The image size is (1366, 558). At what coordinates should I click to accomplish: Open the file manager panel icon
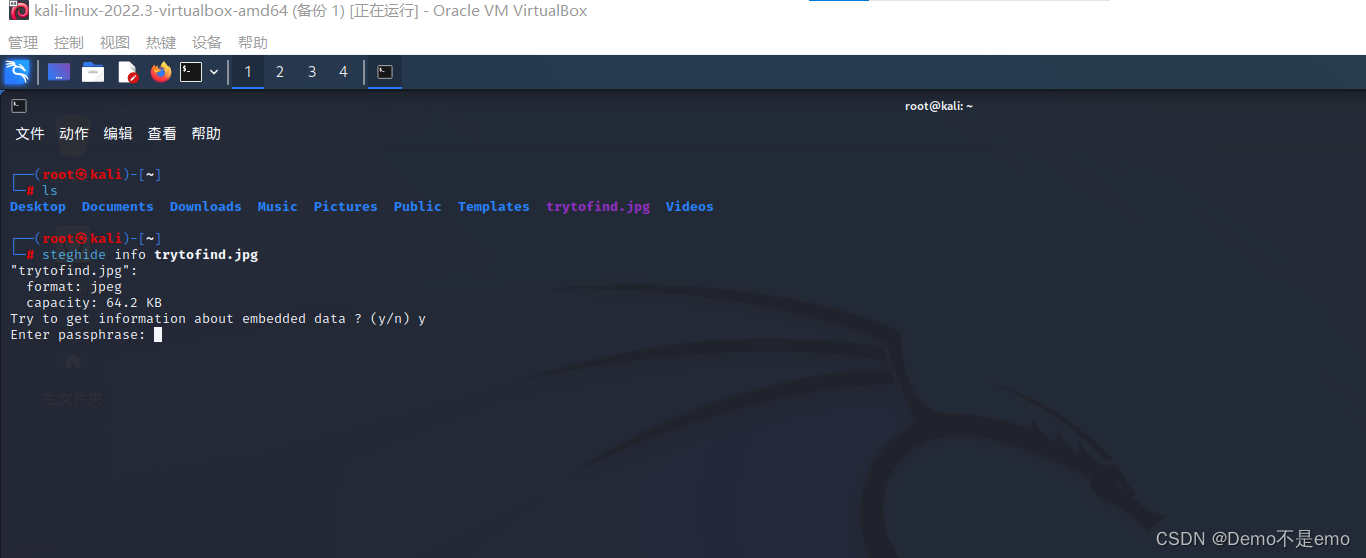pyautogui.click(x=93, y=72)
